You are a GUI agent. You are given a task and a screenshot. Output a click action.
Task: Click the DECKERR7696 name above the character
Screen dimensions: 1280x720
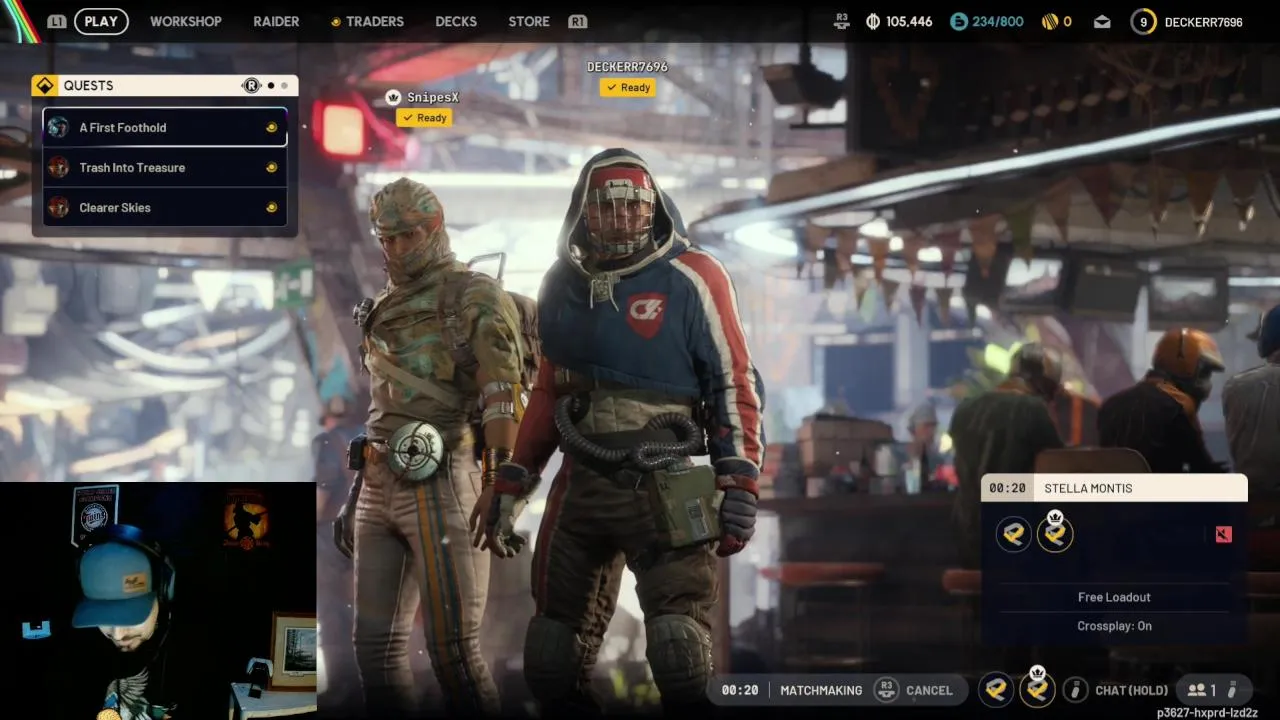(x=627, y=67)
